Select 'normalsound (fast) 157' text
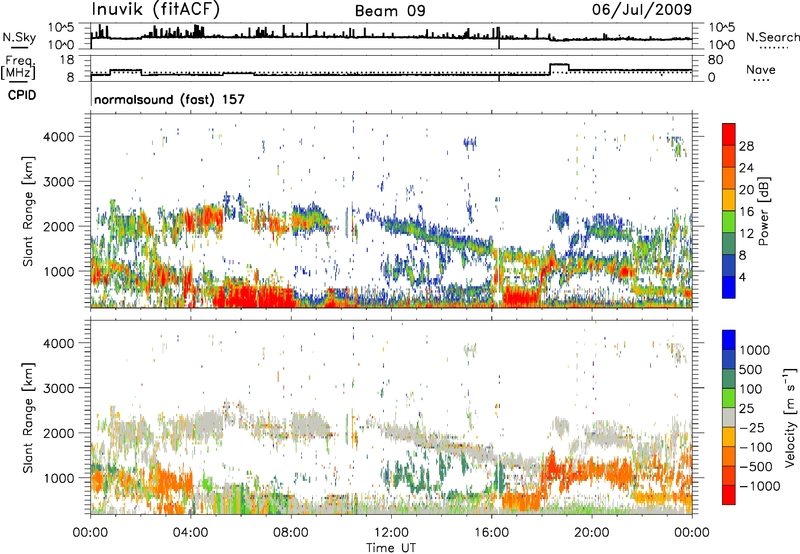This screenshot has height=554, width=800. coord(169,99)
